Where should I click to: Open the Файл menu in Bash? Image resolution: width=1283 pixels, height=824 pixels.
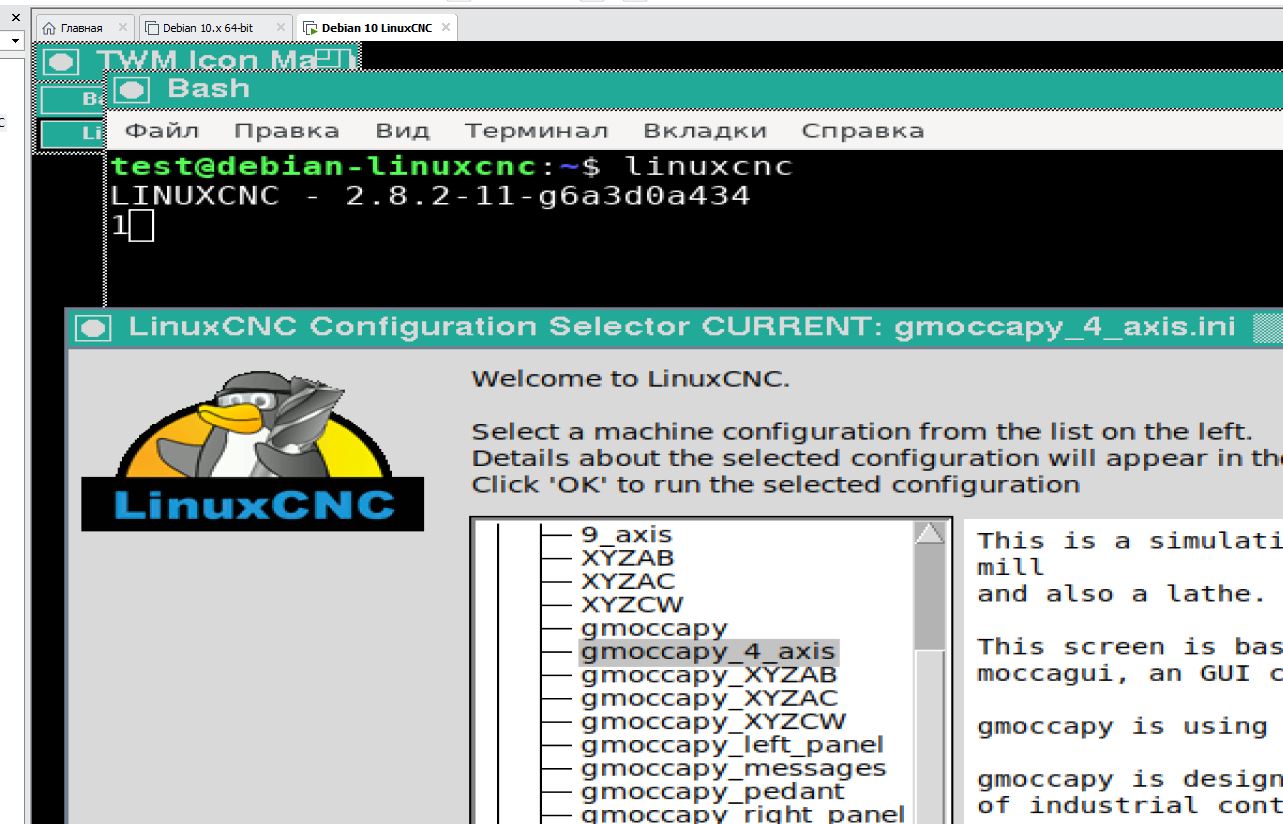coord(162,131)
